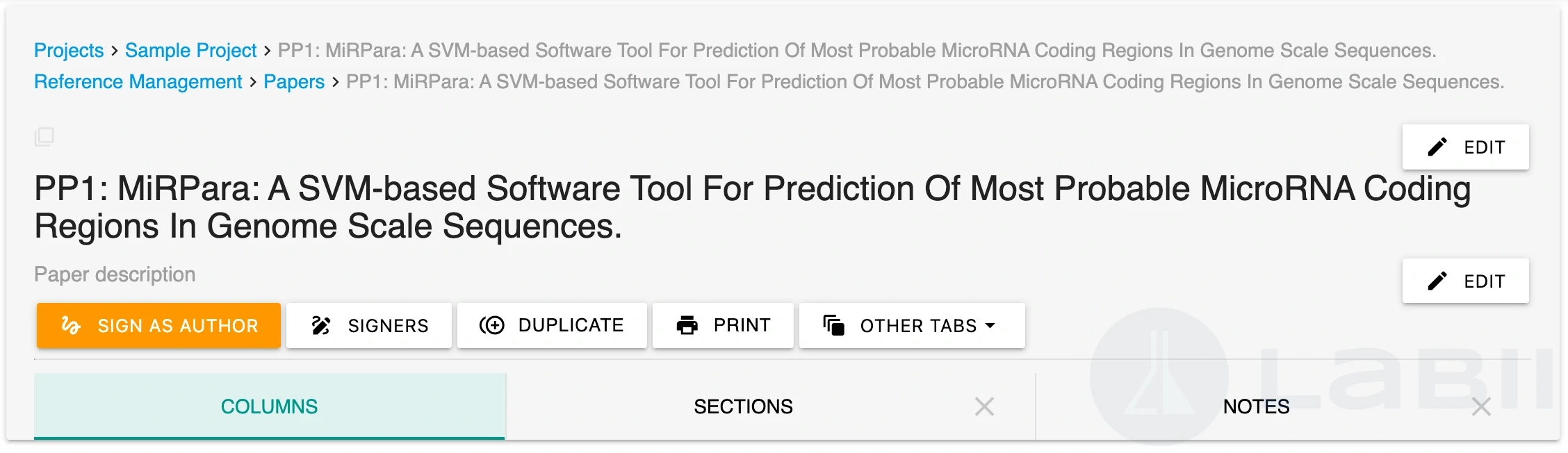Click the signature icon on Sign As Author

point(71,325)
